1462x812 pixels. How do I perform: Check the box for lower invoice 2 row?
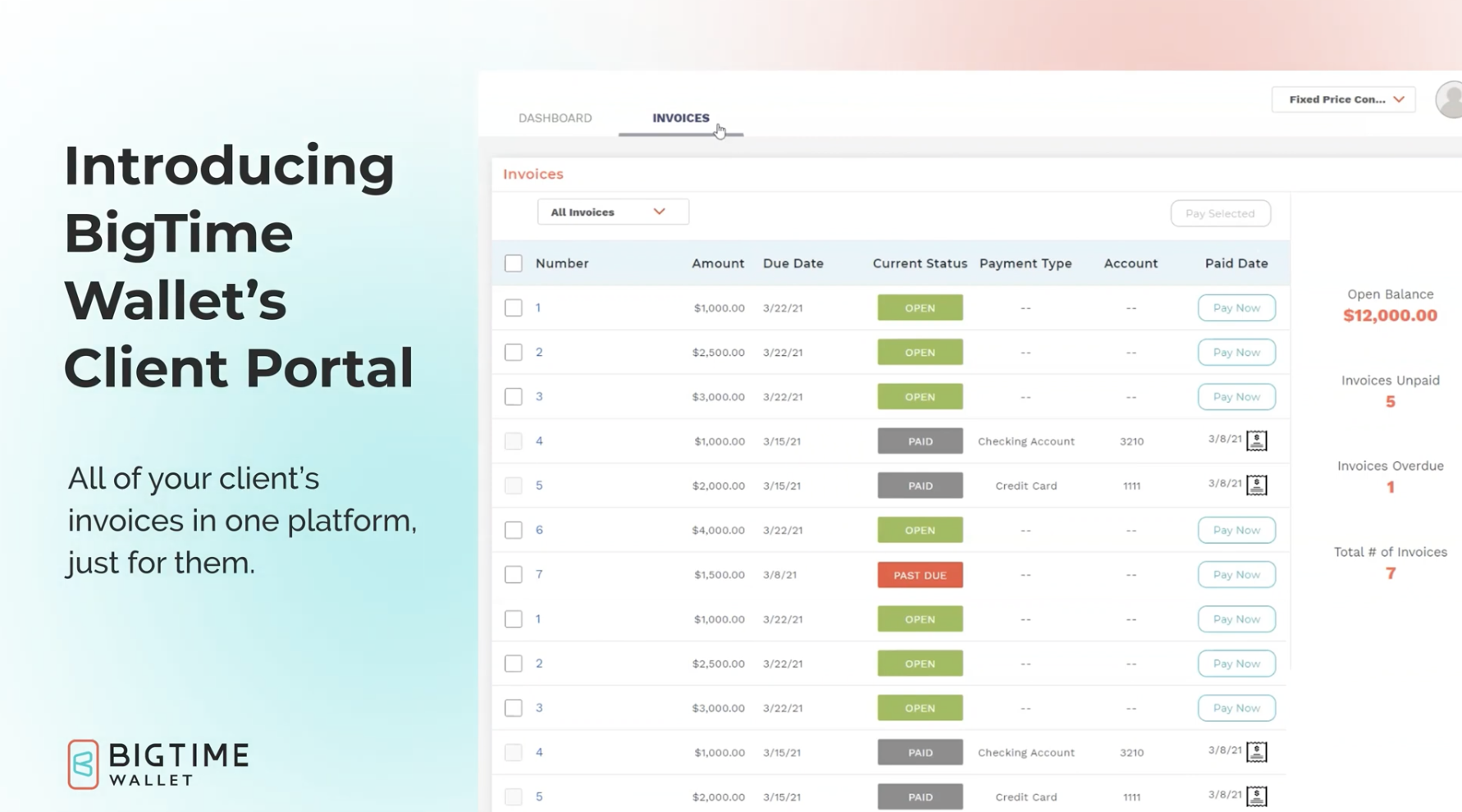pyautogui.click(x=513, y=663)
